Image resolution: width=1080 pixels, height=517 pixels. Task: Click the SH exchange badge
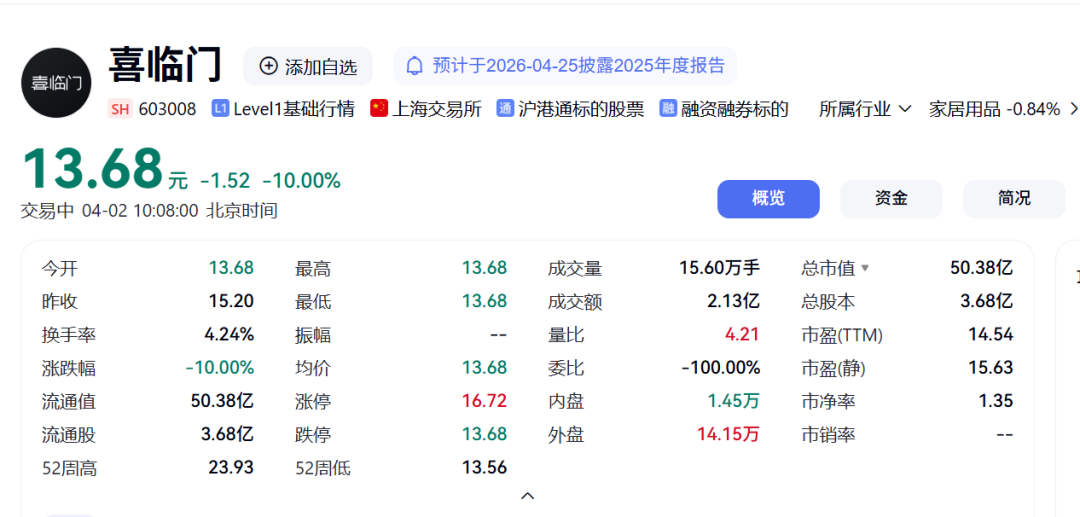[x=120, y=109]
